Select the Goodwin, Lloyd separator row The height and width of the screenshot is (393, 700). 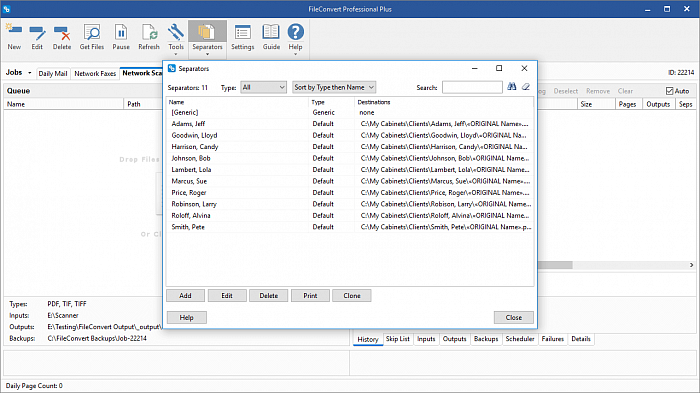[x=350, y=135]
